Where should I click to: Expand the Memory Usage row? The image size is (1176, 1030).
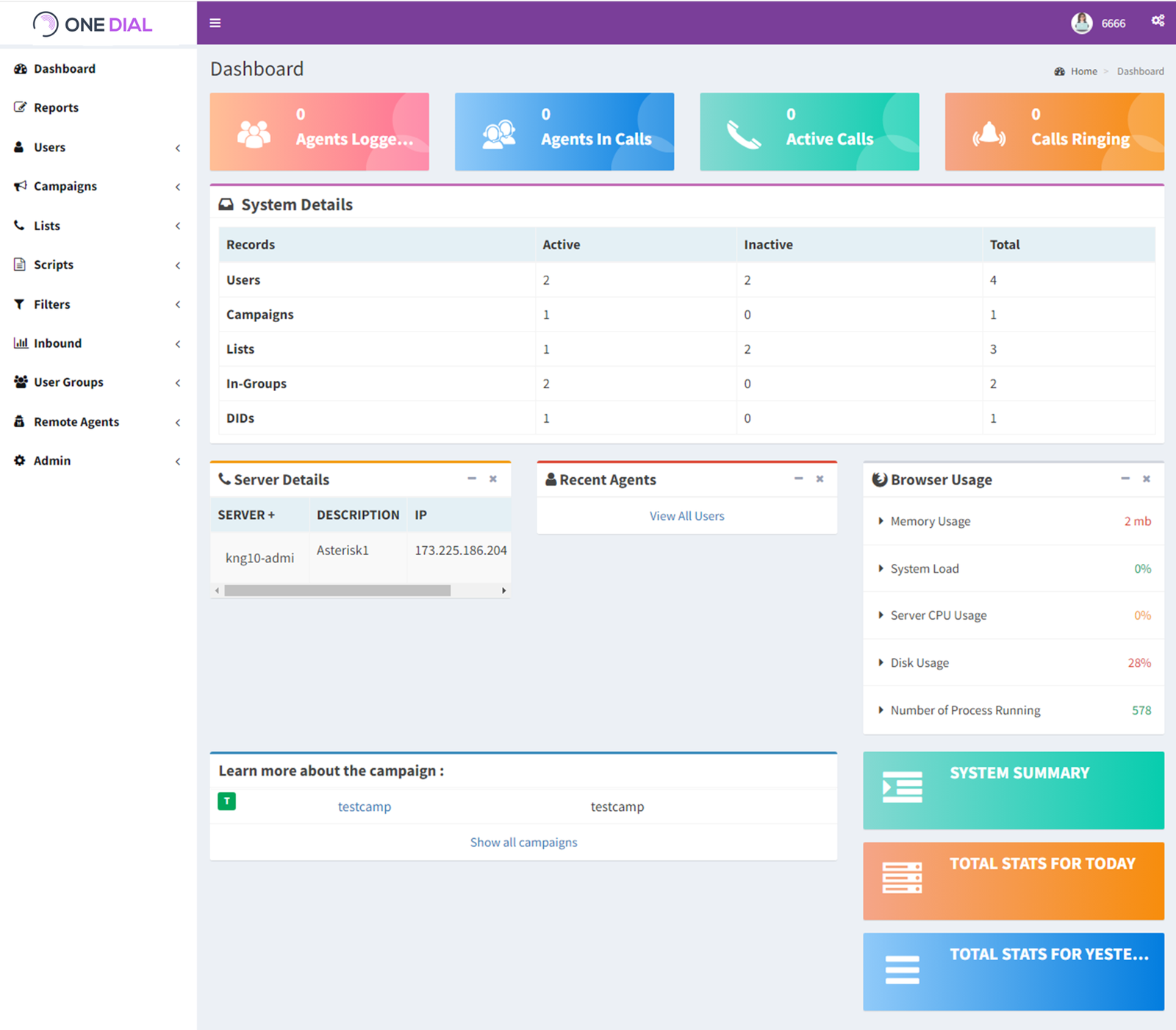click(881, 521)
